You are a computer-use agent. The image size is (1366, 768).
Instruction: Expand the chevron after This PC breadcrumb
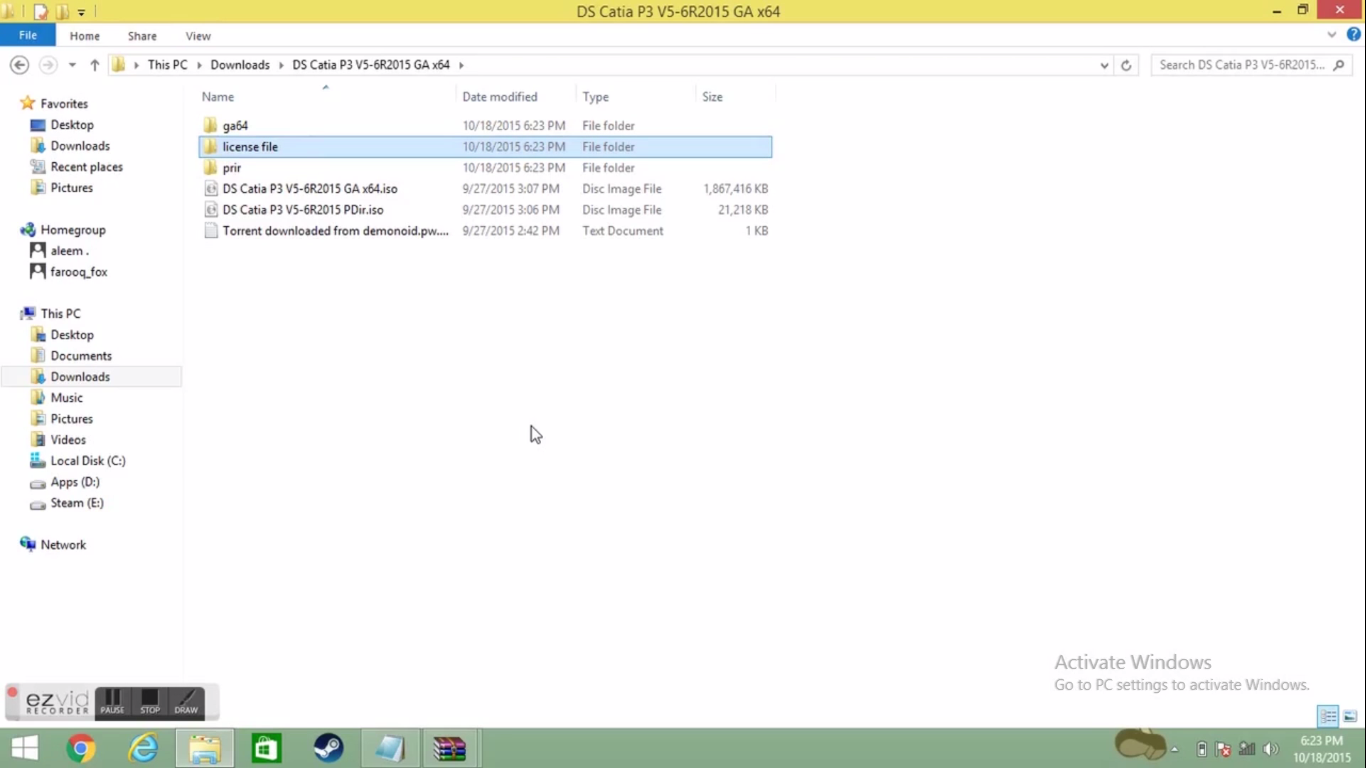(199, 65)
